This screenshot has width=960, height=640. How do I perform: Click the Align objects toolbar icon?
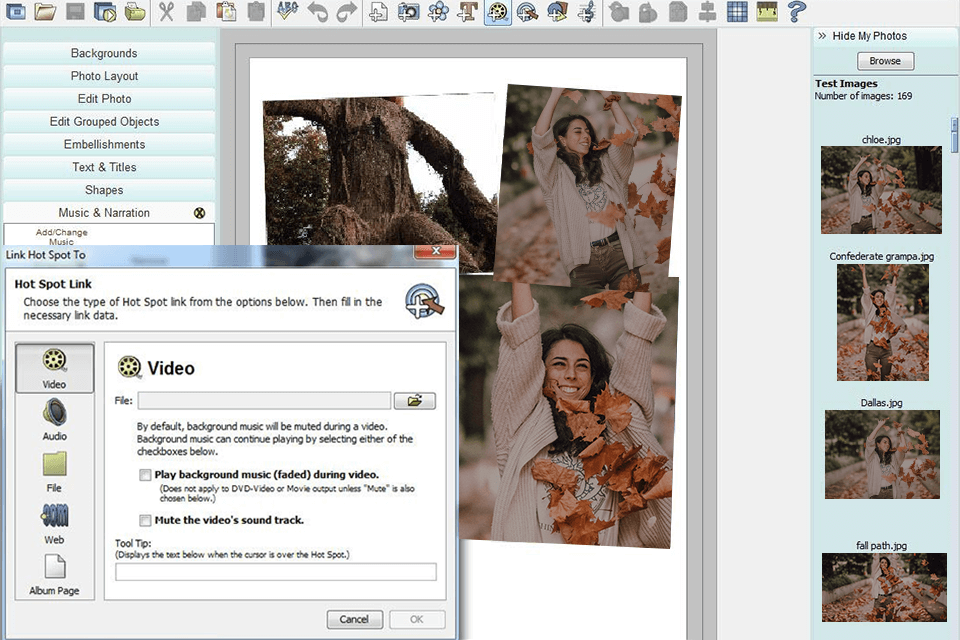(708, 11)
